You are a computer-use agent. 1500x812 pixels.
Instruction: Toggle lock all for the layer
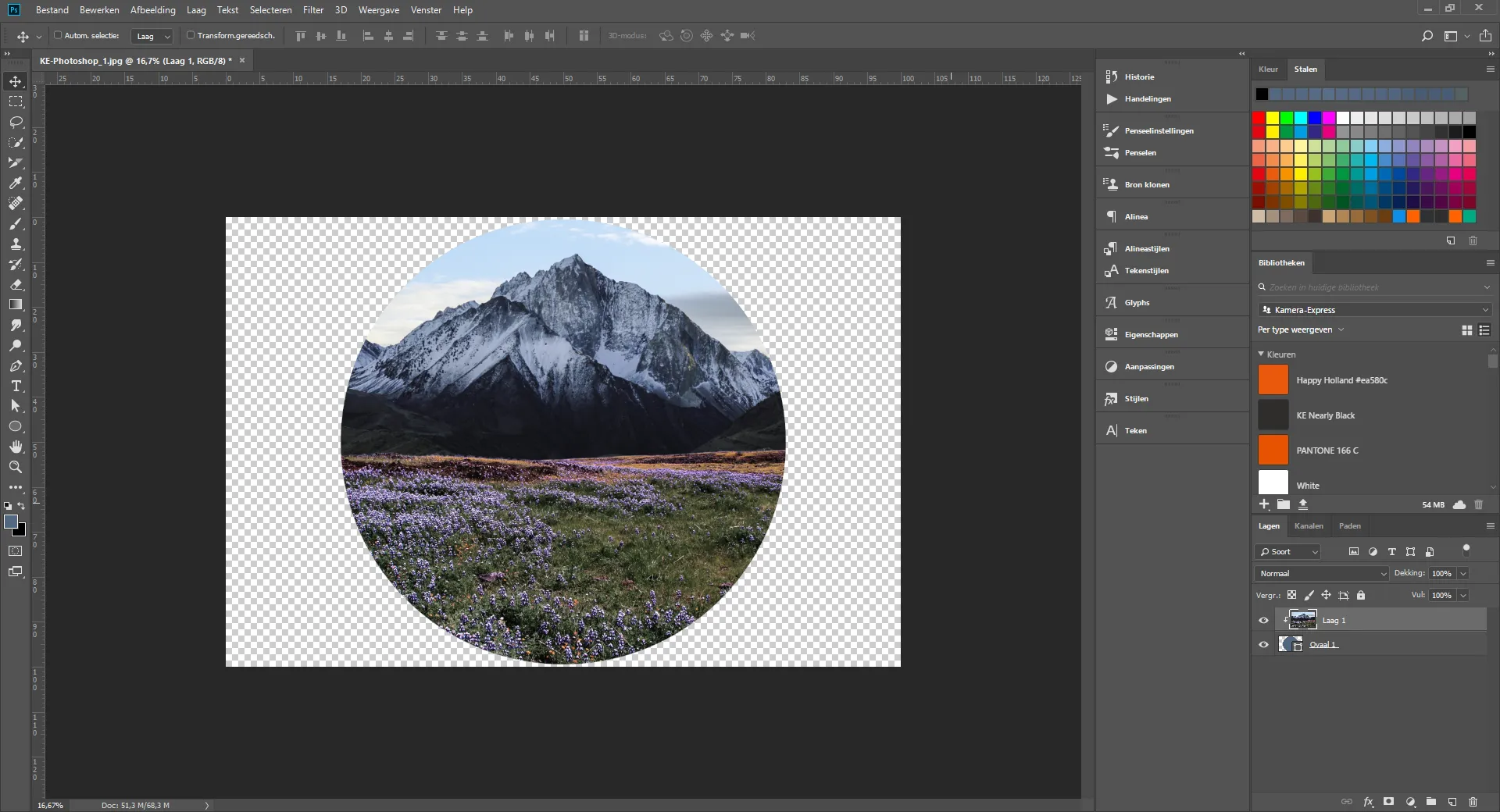coord(1361,596)
